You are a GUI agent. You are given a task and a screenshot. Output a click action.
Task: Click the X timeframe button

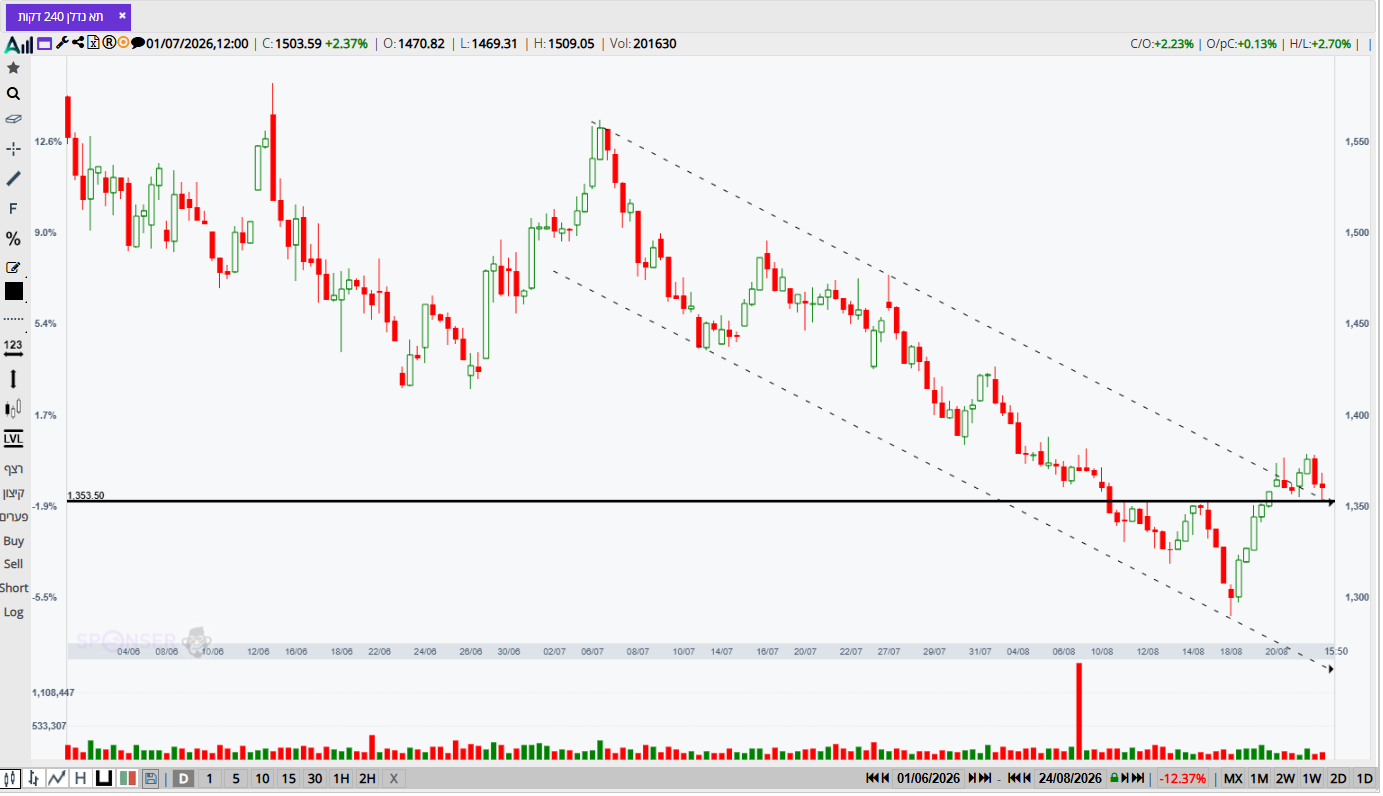393,778
